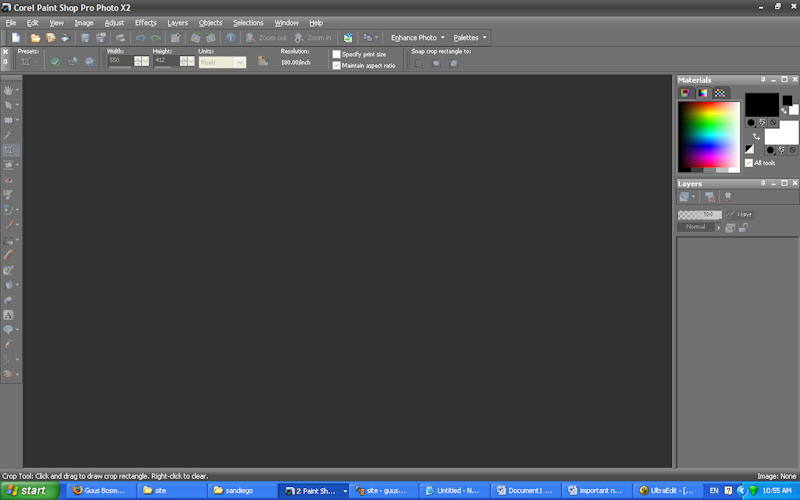
Task: Click the Redo arrow icon
Action: click(156, 38)
